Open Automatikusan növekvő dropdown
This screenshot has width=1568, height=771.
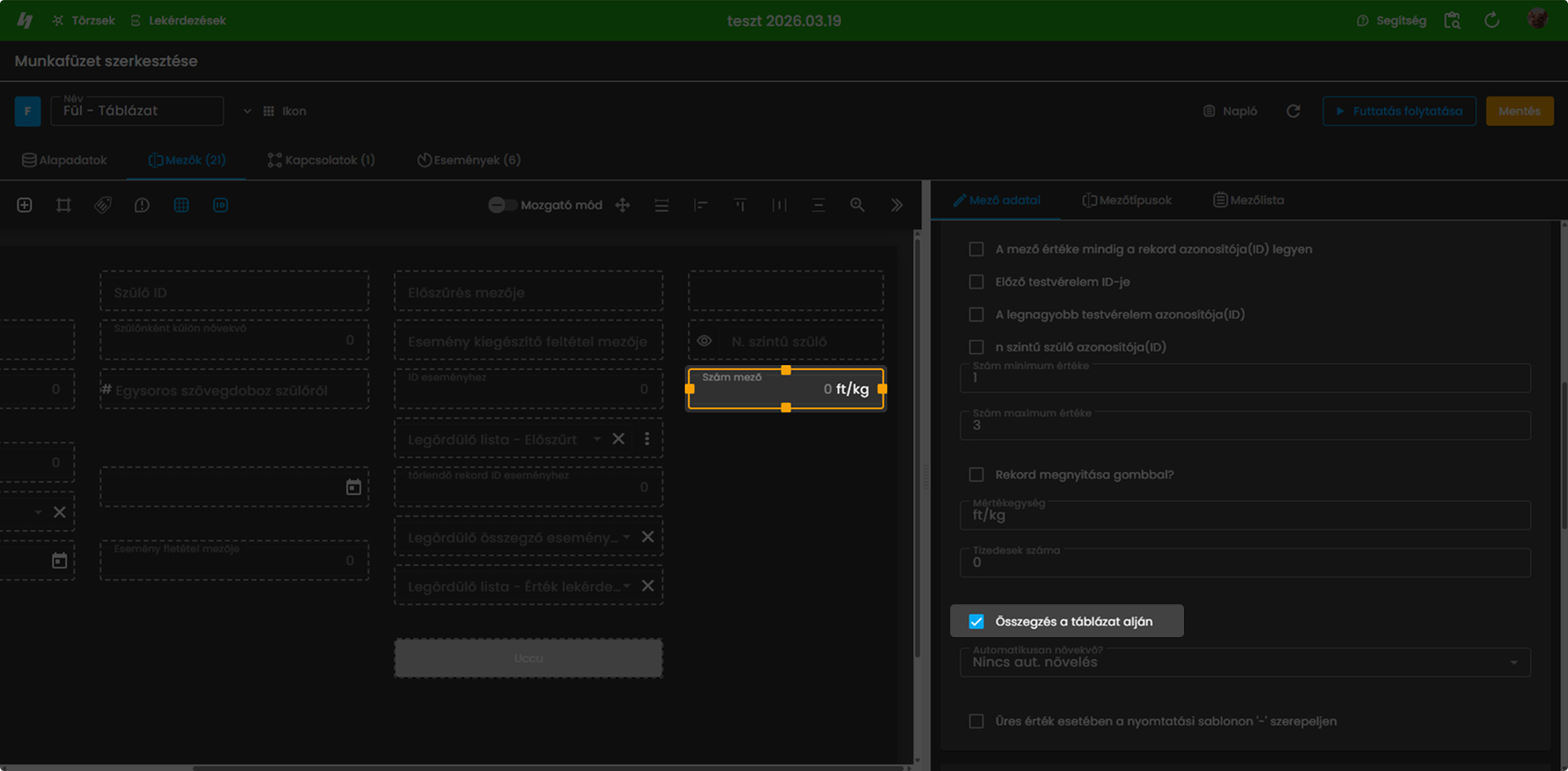coord(1244,662)
